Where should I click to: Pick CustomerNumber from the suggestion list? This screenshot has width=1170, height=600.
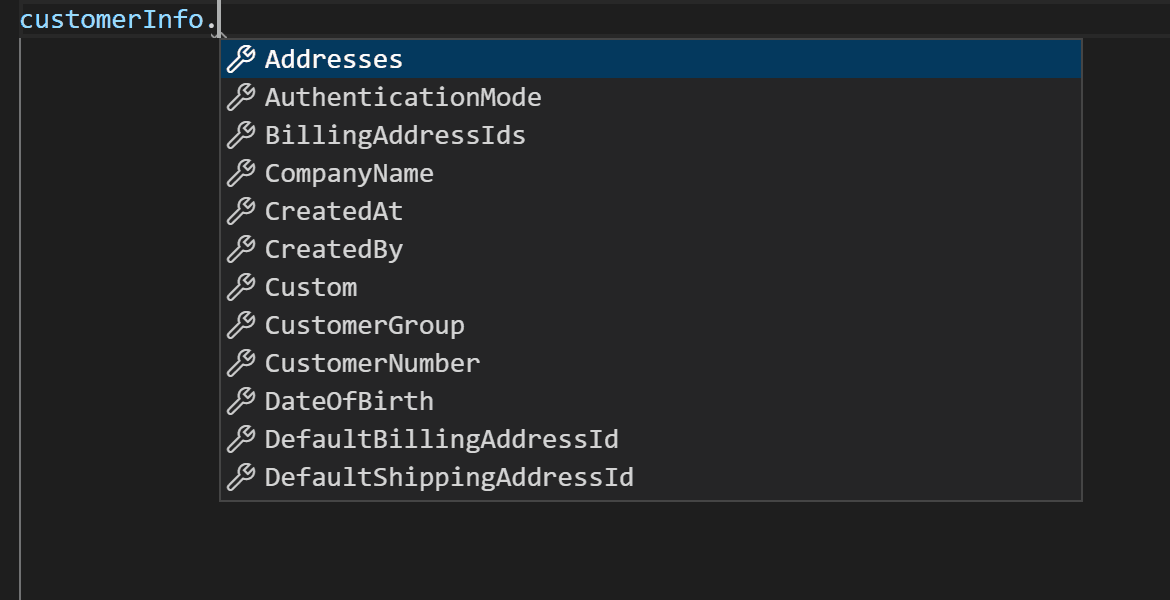(x=372, y=363)
